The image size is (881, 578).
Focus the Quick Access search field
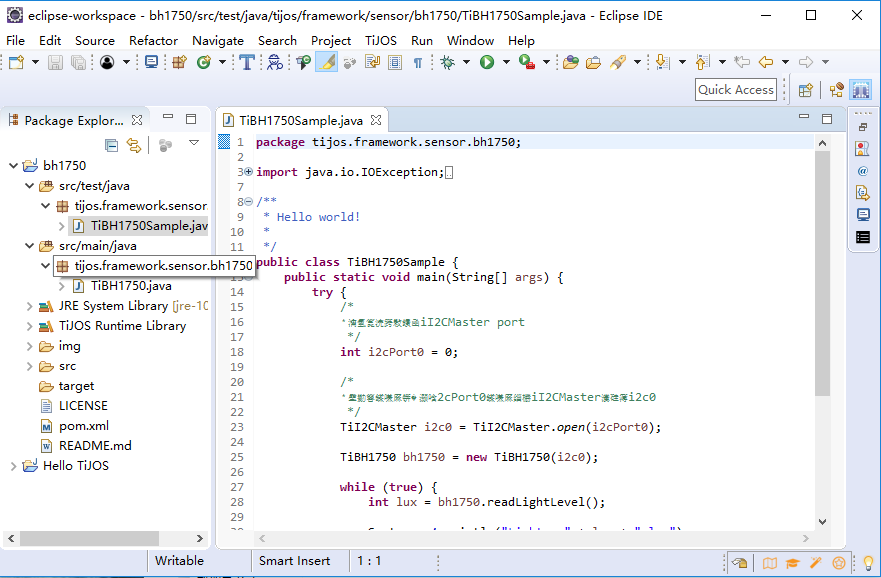click(x=735, y=90)
